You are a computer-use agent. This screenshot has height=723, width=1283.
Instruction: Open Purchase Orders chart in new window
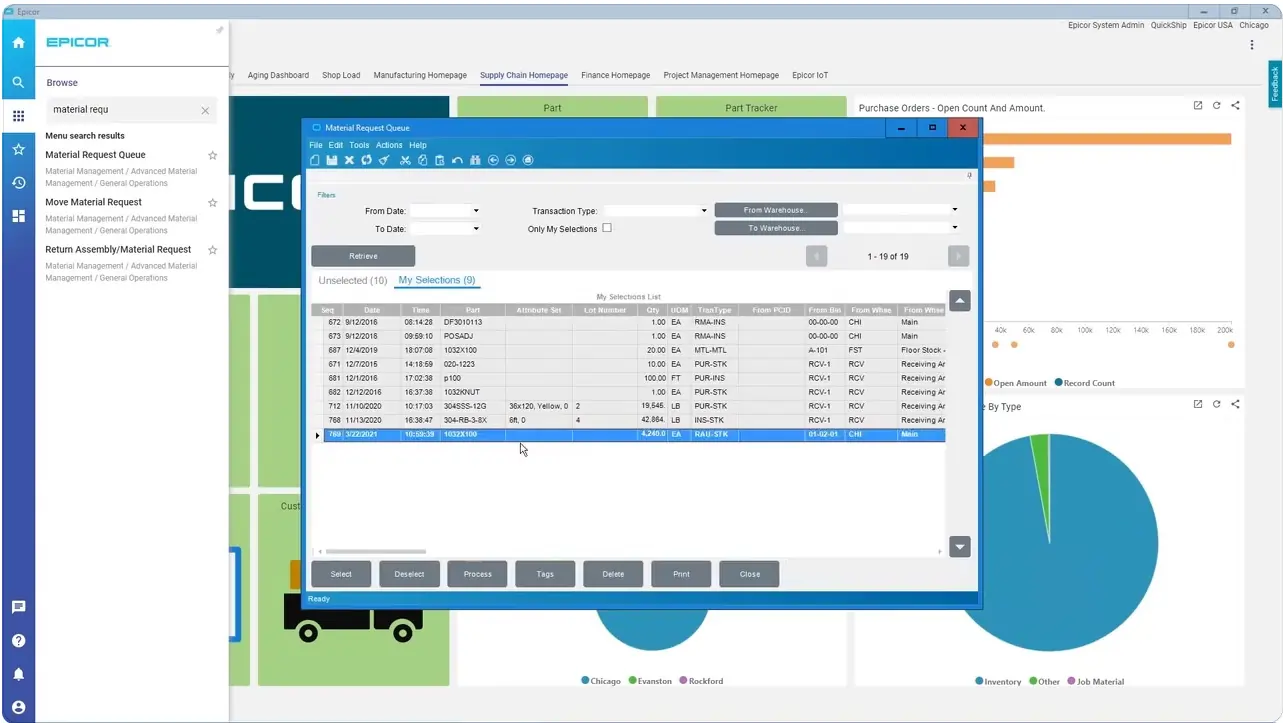coord(1198,106)
